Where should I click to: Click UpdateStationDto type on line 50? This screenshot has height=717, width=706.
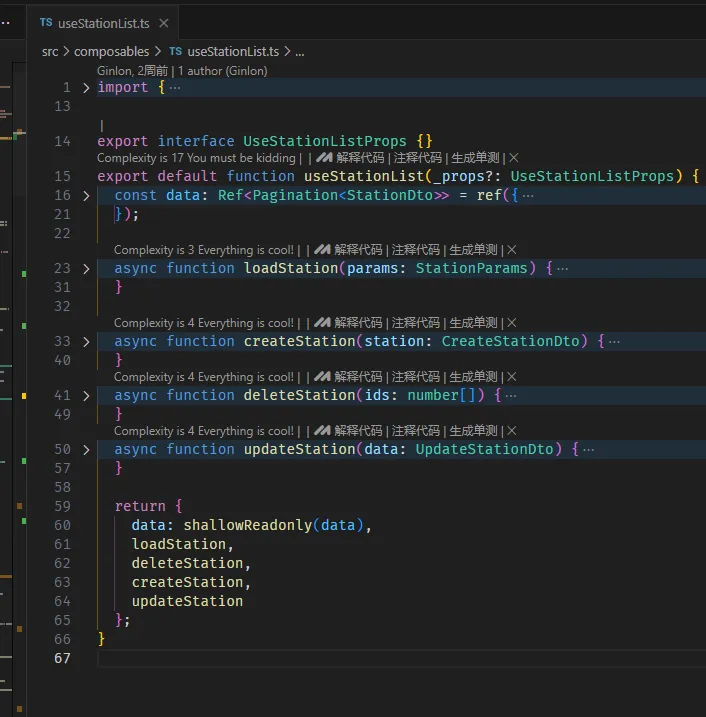click(x=484, y=449)
